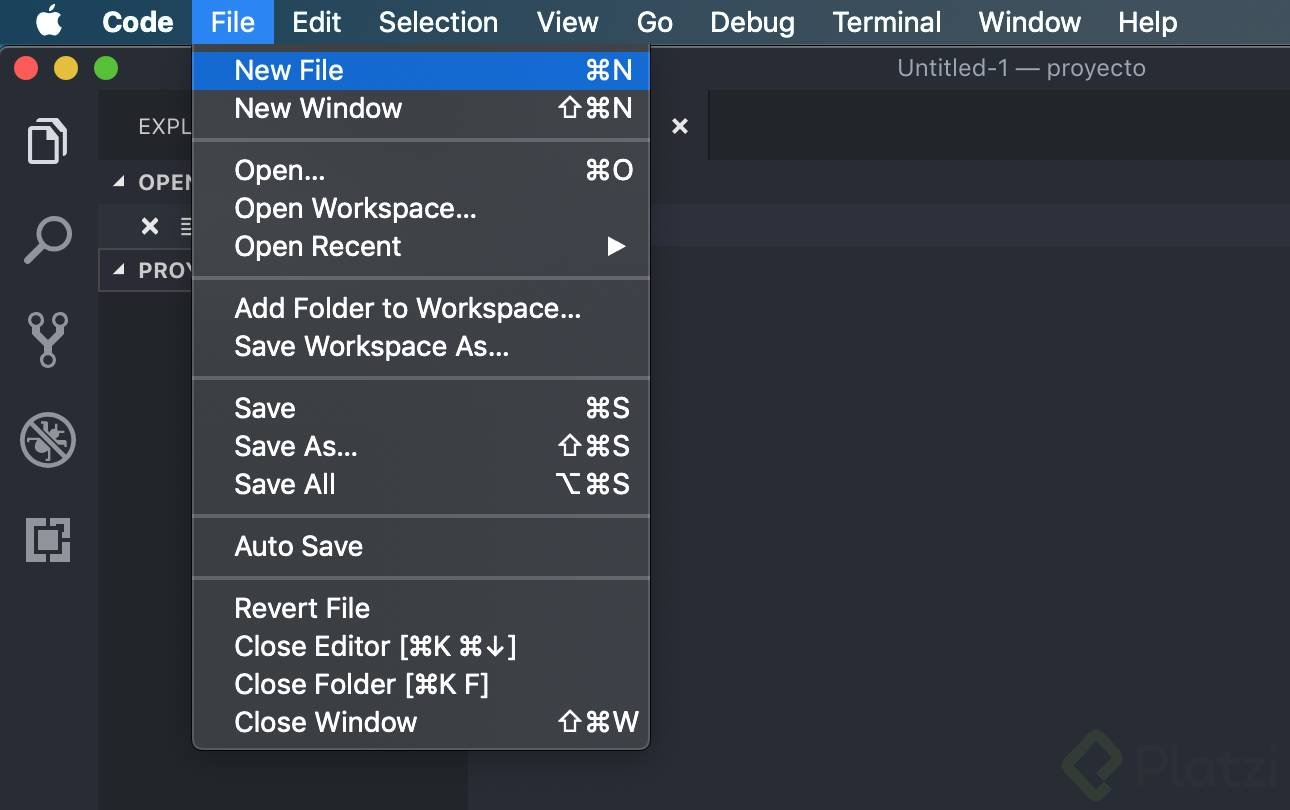Image resolution: width=1290 pixels, height=810 pixels.
Task: Choose New File from the menu
Action: tap(289, 70)
